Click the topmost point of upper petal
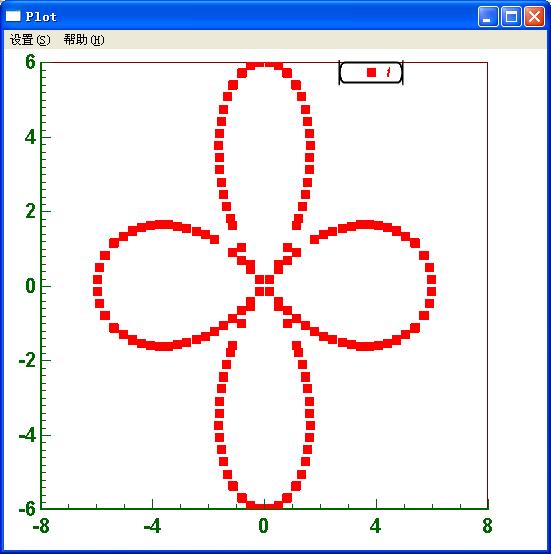The width and height of the screenshot is (551, 554). point(265,65)
